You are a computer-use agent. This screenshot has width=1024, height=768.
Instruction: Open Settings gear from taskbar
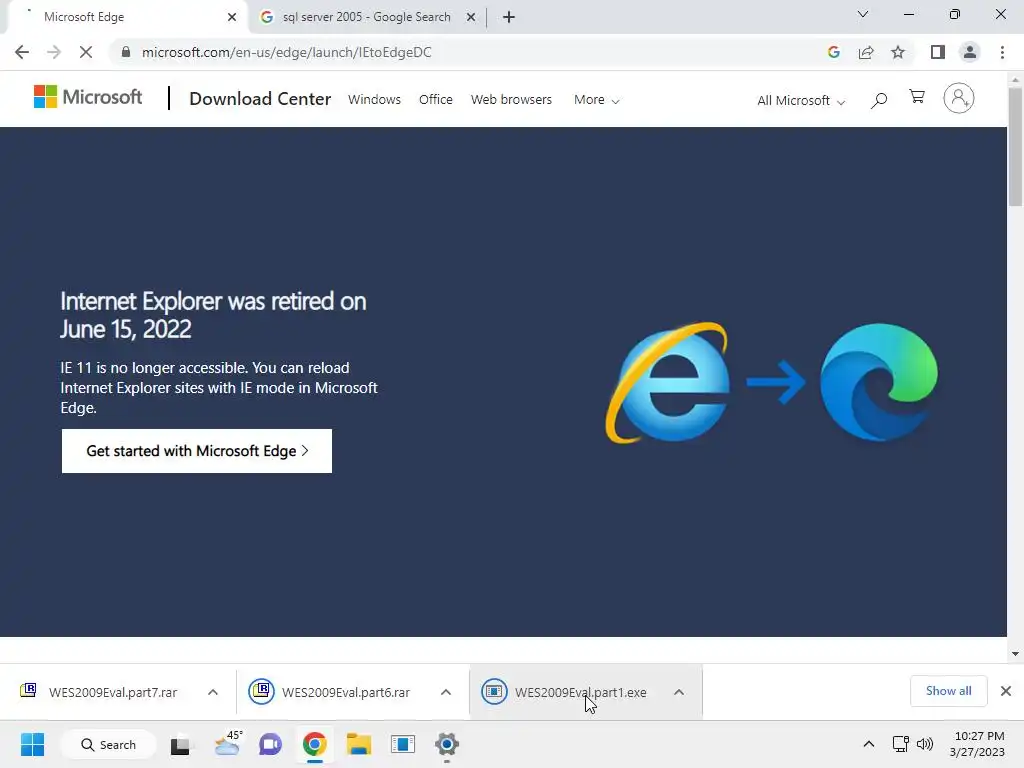coord(447,744)
